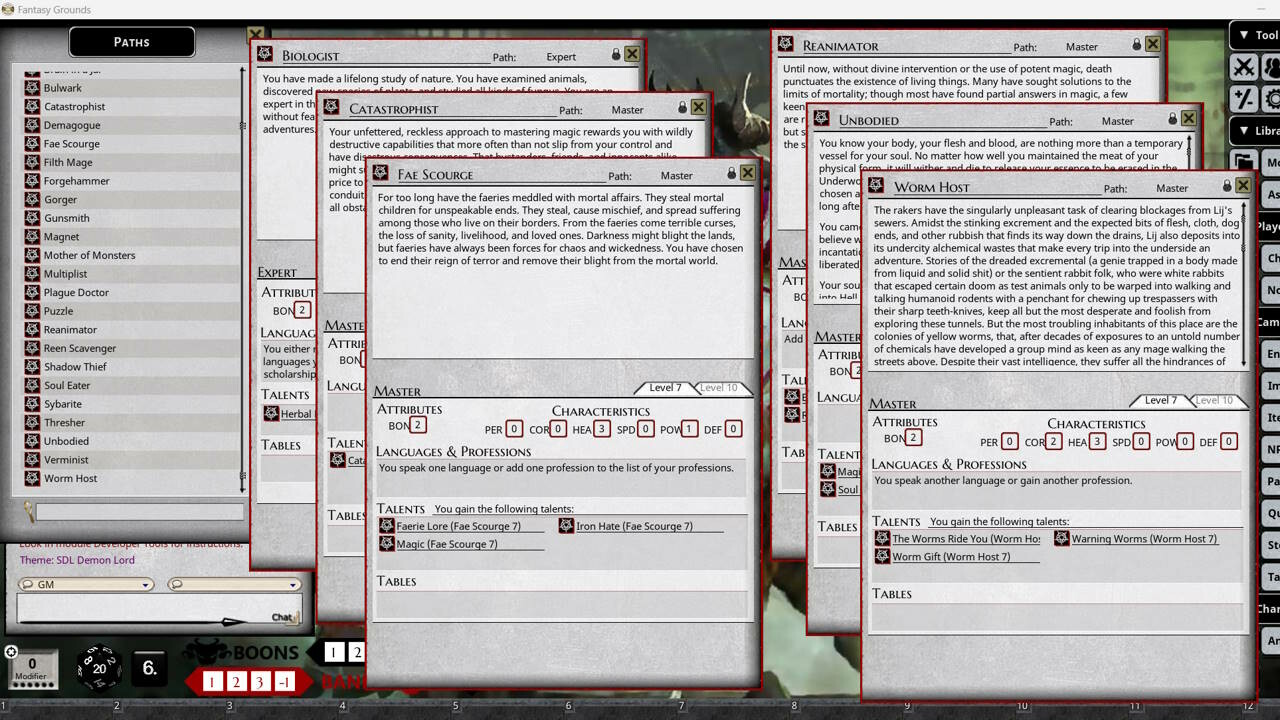Viewport: 1280px width, 720px height.
Task: Open the Multiplist path link icon
Action: (x=32, y=274)
